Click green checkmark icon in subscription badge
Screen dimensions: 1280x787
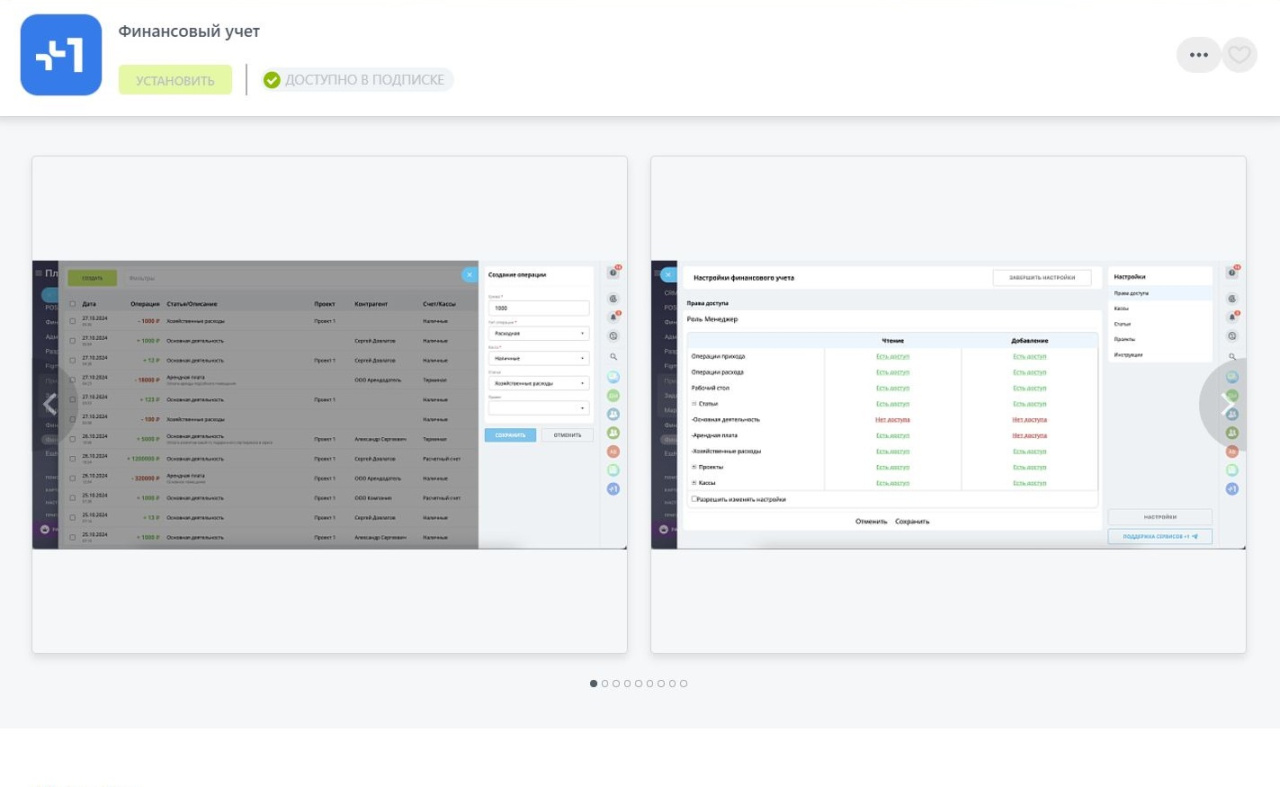272,80
